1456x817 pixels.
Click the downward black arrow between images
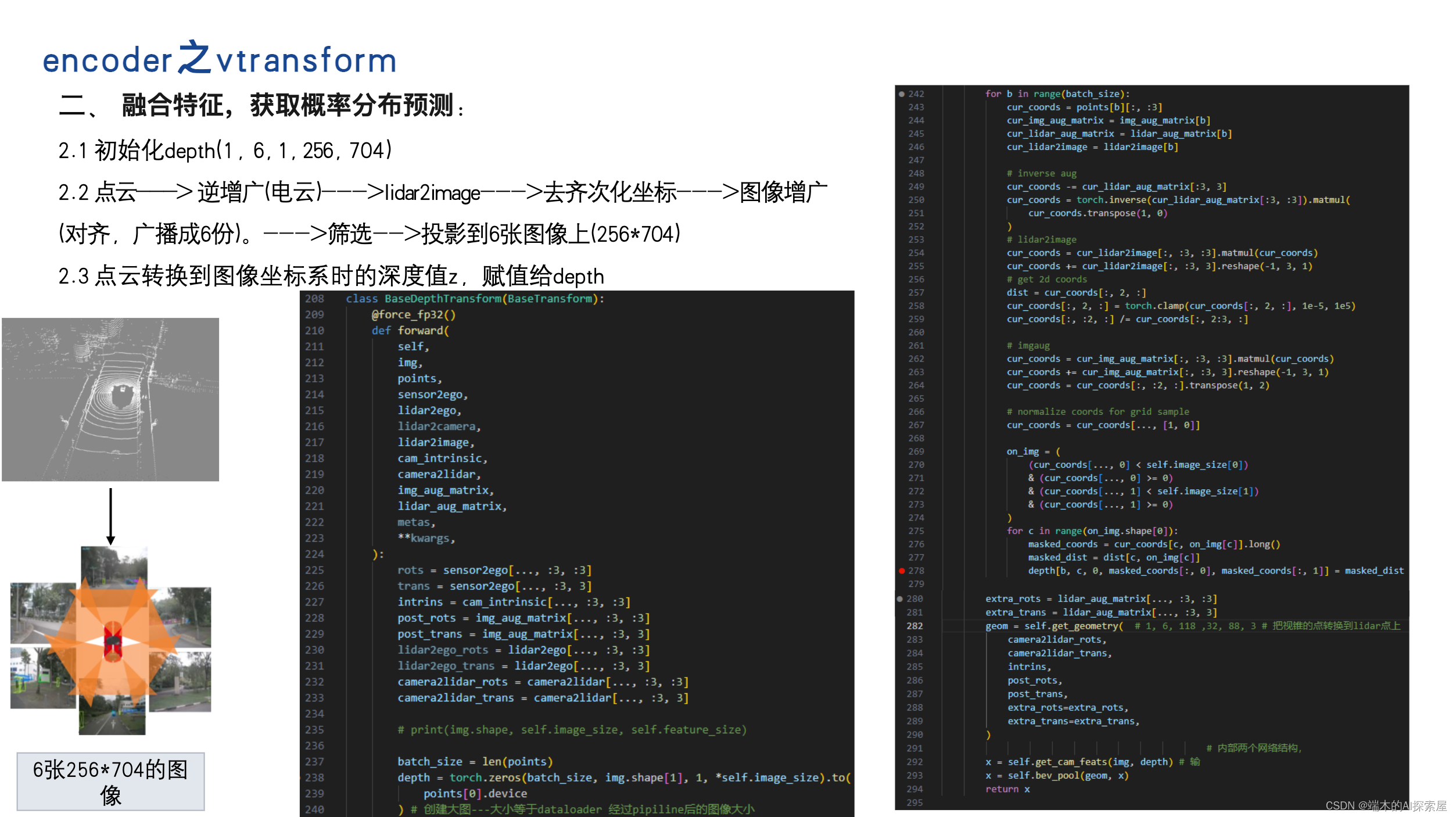(110, 511)
